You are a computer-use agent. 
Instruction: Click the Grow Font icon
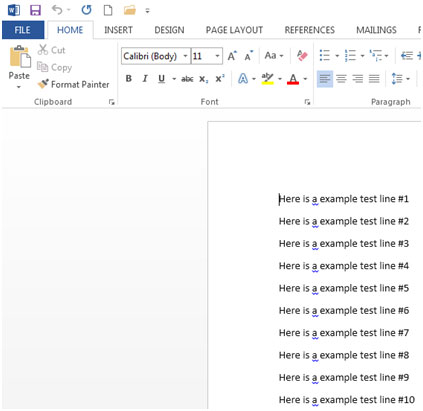point(232,56)
